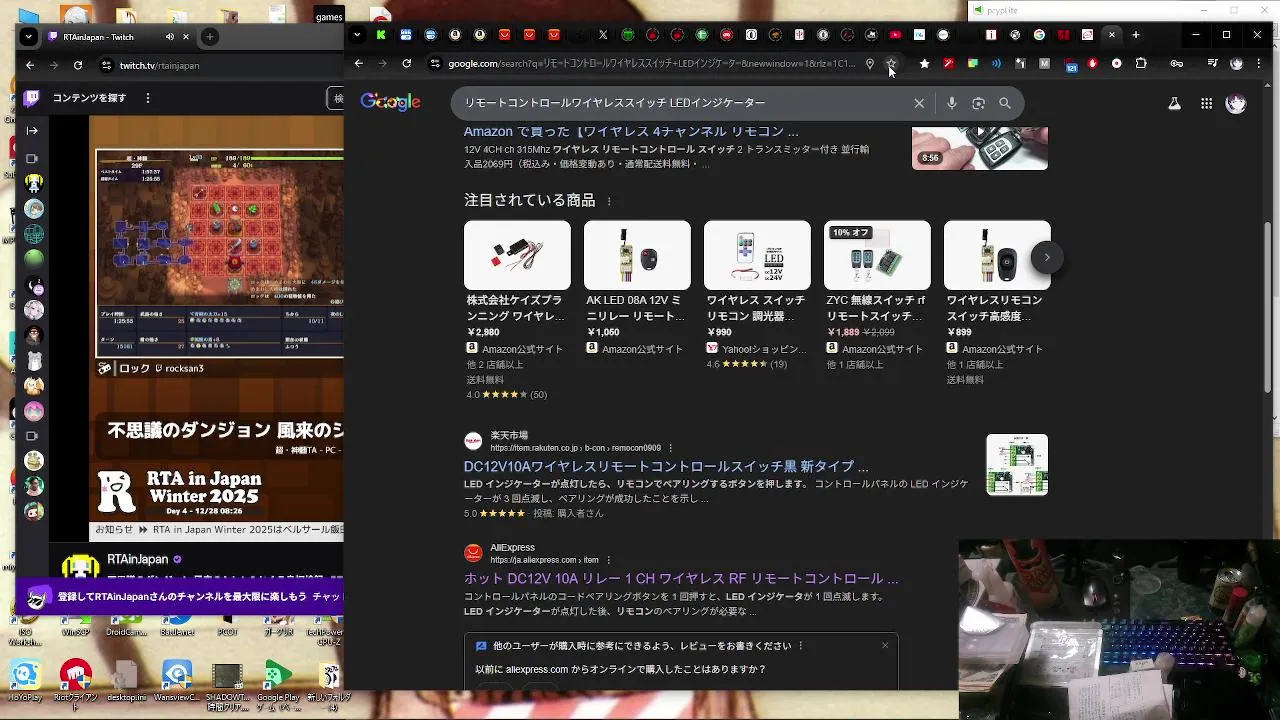This screenshot has width=1280, height=720.
Task: Open tab search dropdown in Twitch window
Action: click(x=29, y=37)
